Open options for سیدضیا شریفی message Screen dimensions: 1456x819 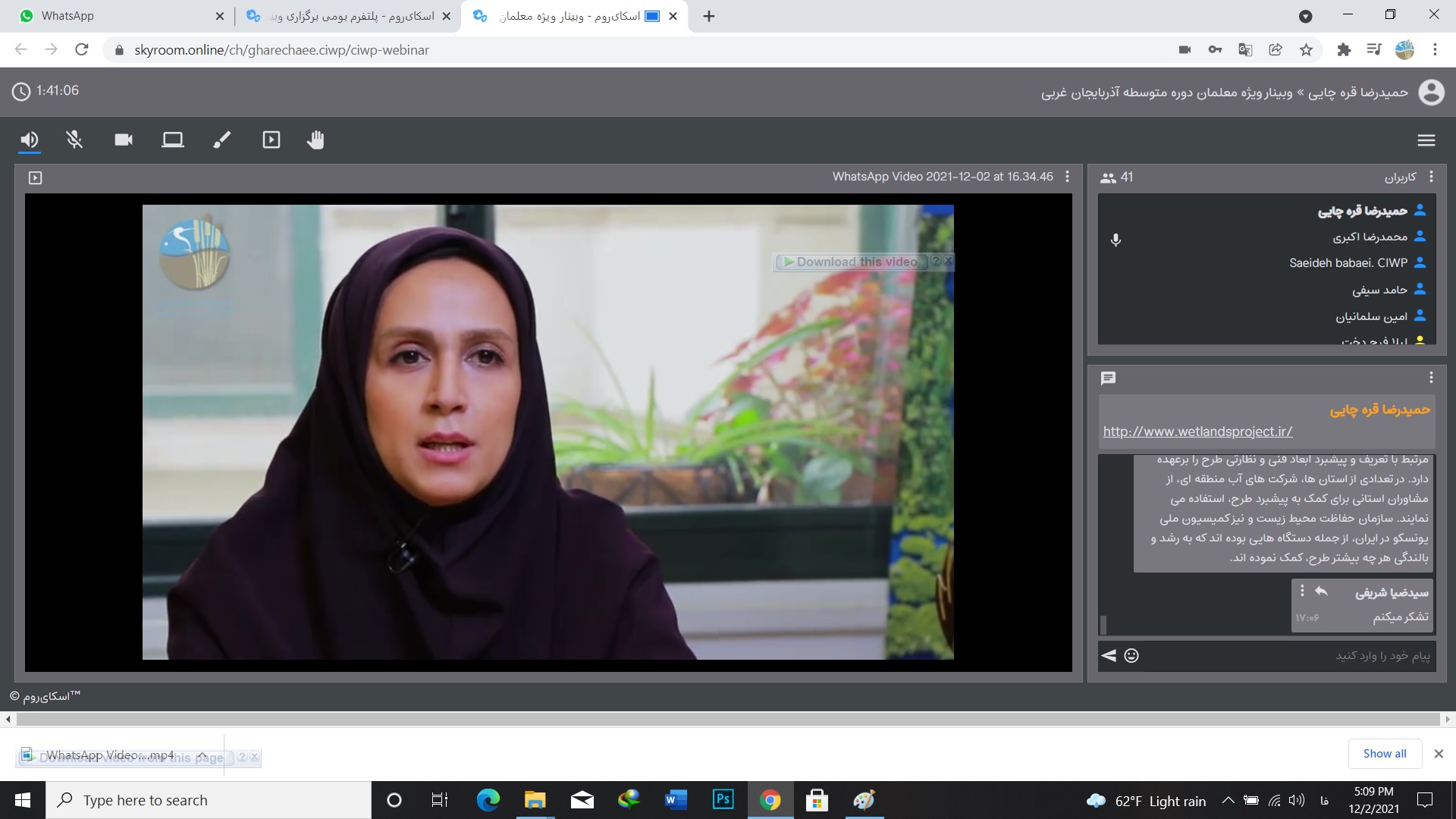(1302, 591)
